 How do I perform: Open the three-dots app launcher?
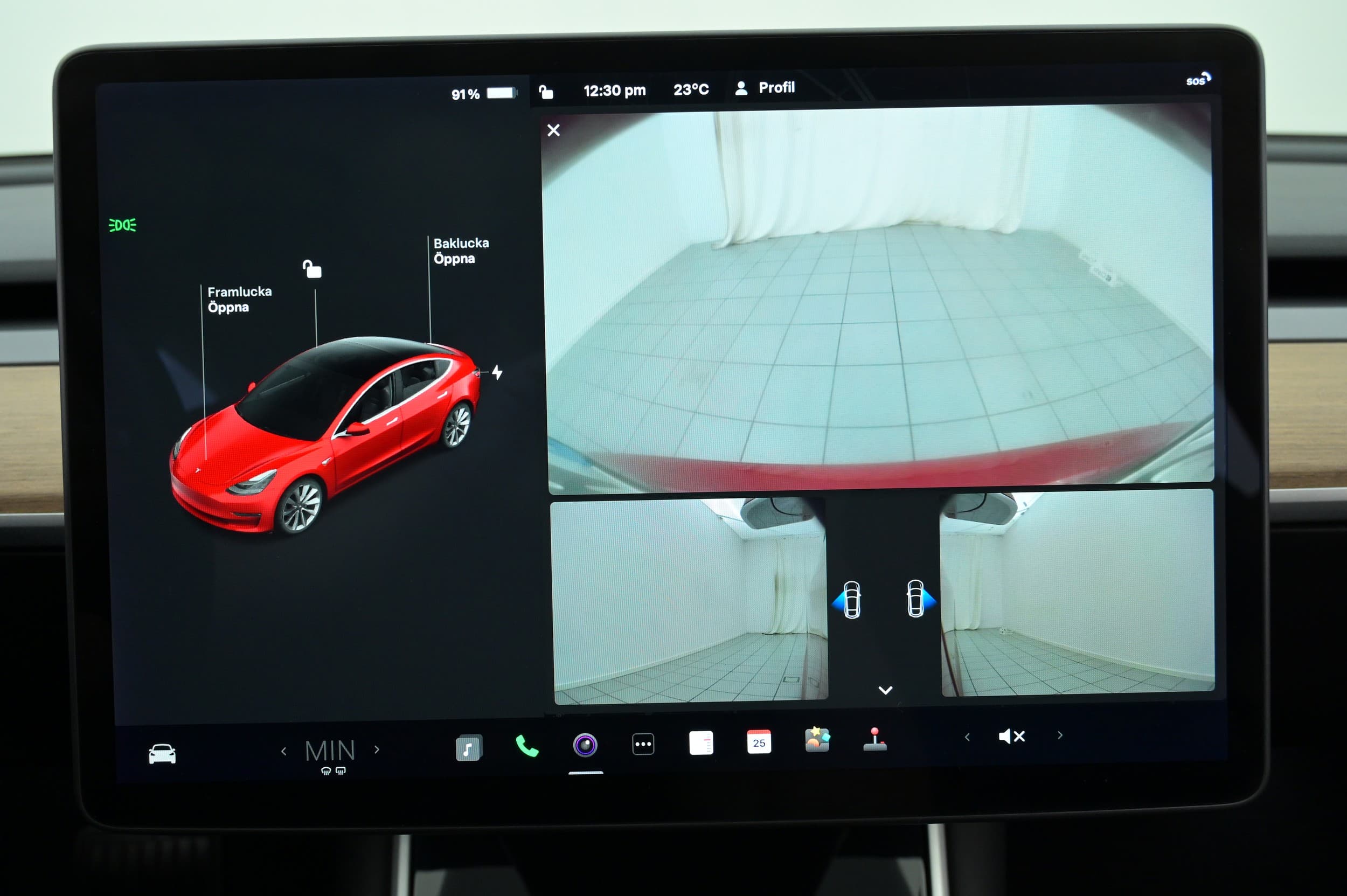(643, 744)
